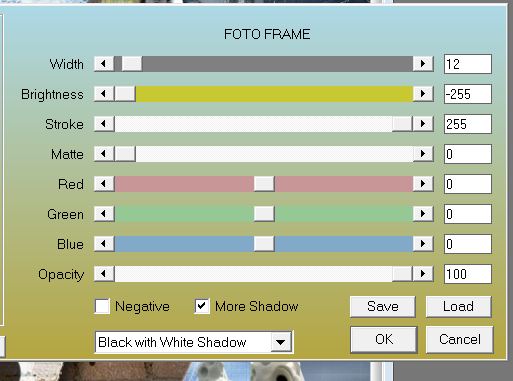Image resolution: width=513 pixels, height=381 pixels.
Task: Click the Opacity slider's right arrow
Action: [x=423, y=274]
